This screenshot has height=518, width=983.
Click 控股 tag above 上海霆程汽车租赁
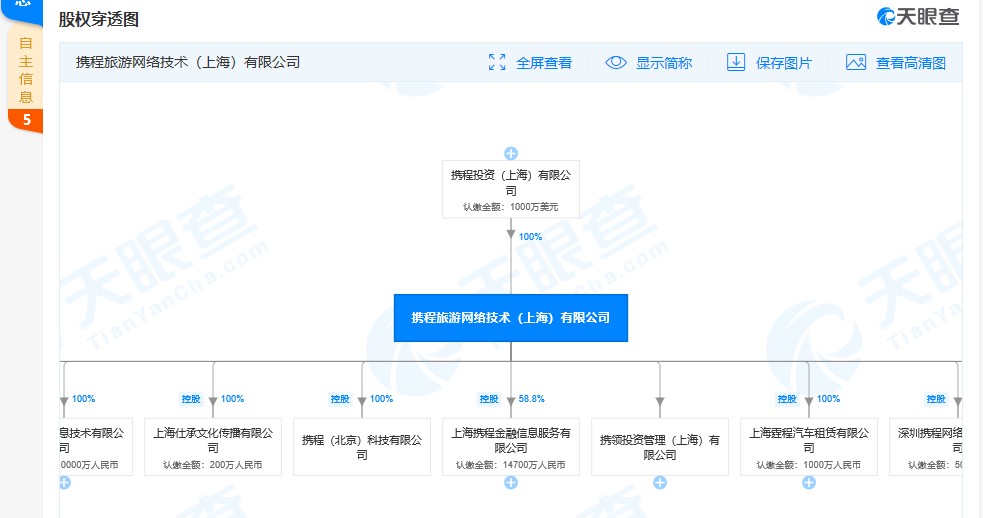pyautogui.click(x=787, y=399)
